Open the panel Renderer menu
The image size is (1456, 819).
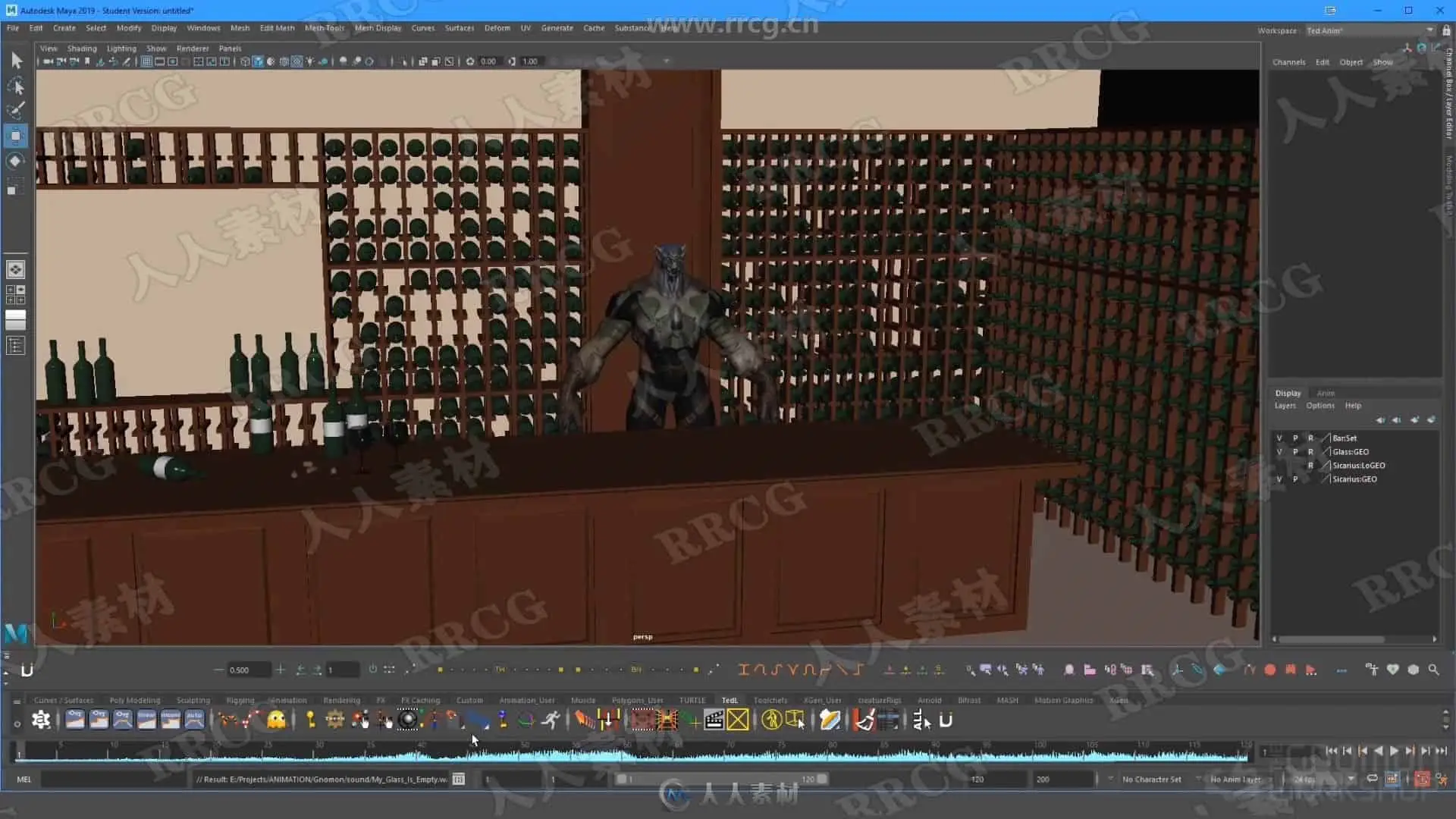tap(193, 49)
